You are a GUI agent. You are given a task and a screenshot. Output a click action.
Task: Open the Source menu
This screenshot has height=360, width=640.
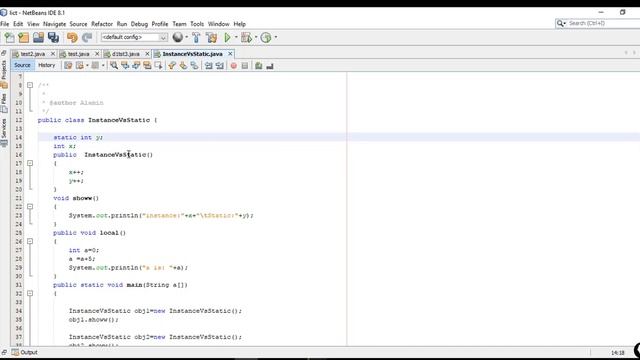pos(78,24)
